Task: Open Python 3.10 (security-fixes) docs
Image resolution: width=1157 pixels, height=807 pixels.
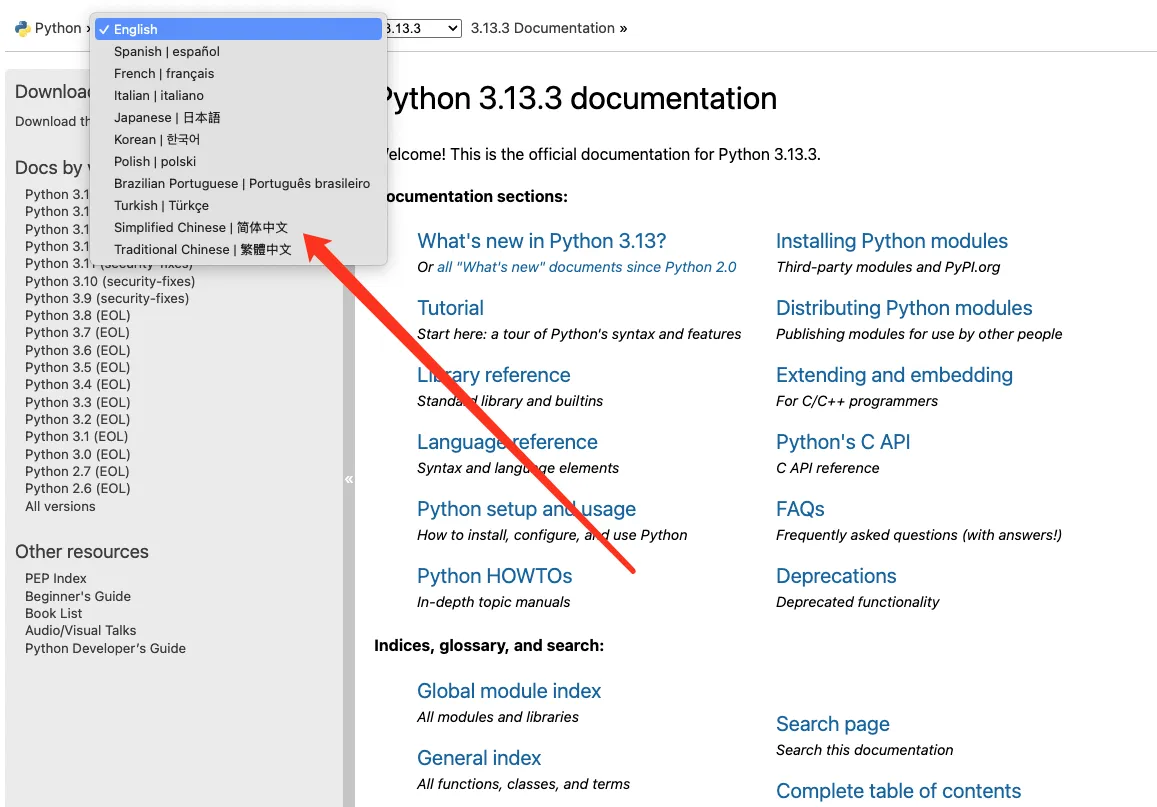Action: (110, 282)
